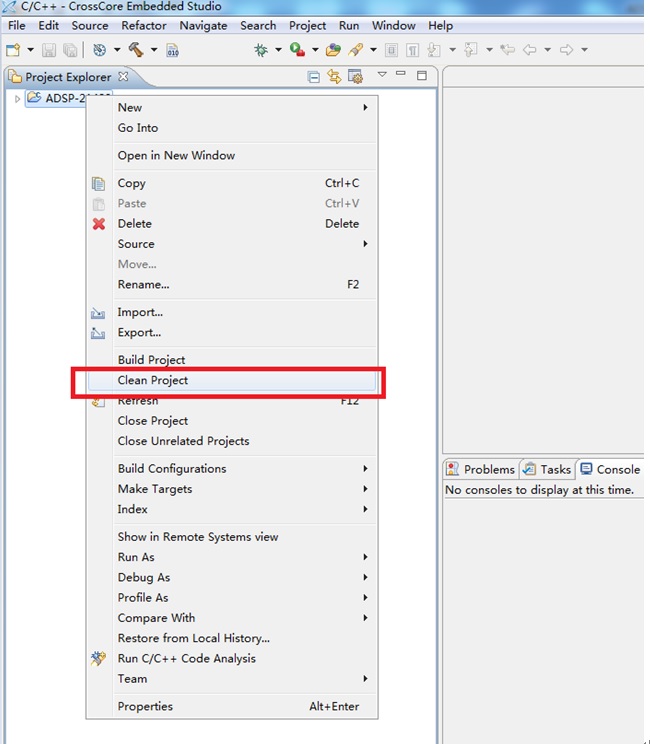Open the dropdown beside manage configurations icon
This screenshot has width=650, height=744.
[117, 50]
